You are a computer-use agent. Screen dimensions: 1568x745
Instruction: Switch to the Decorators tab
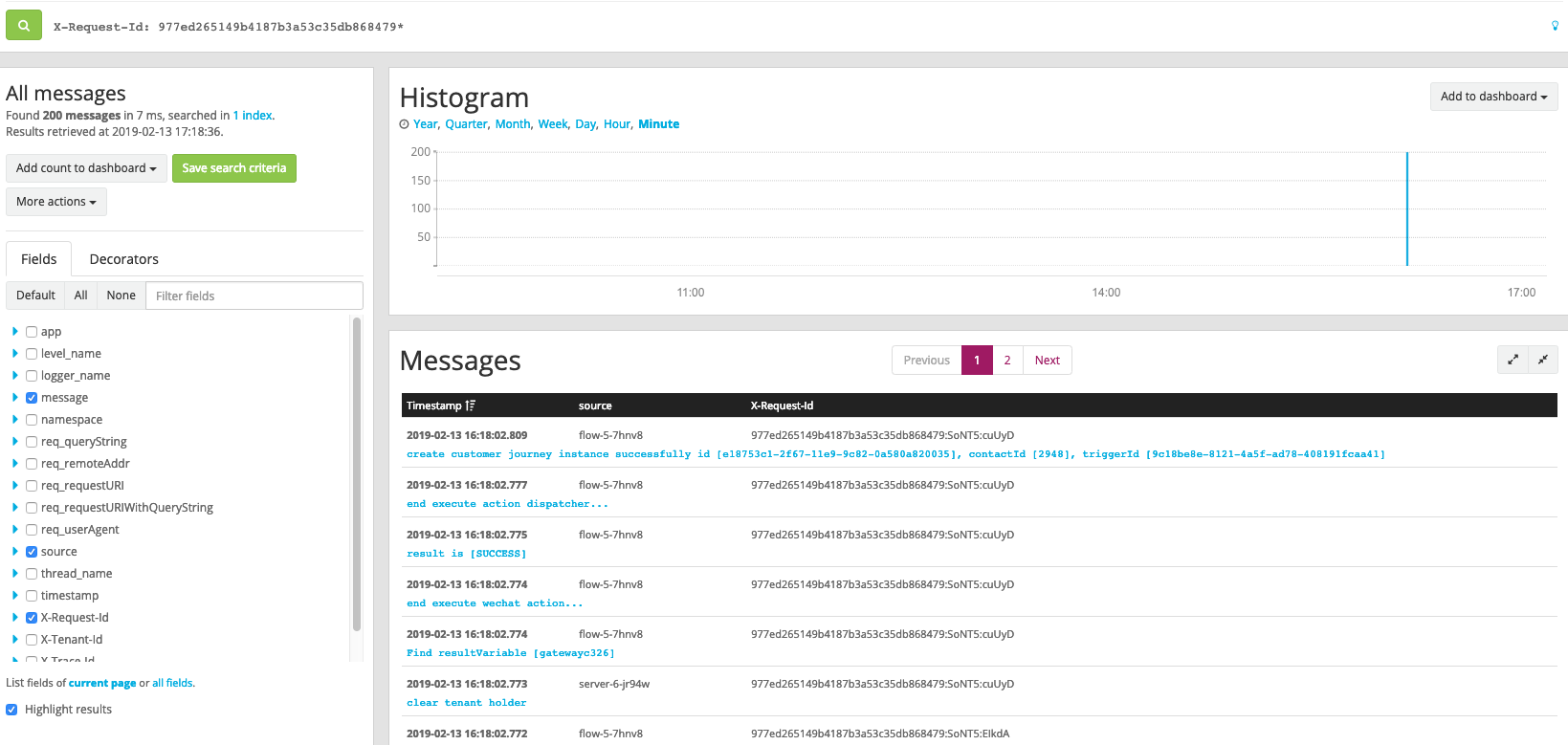point(123,259)
